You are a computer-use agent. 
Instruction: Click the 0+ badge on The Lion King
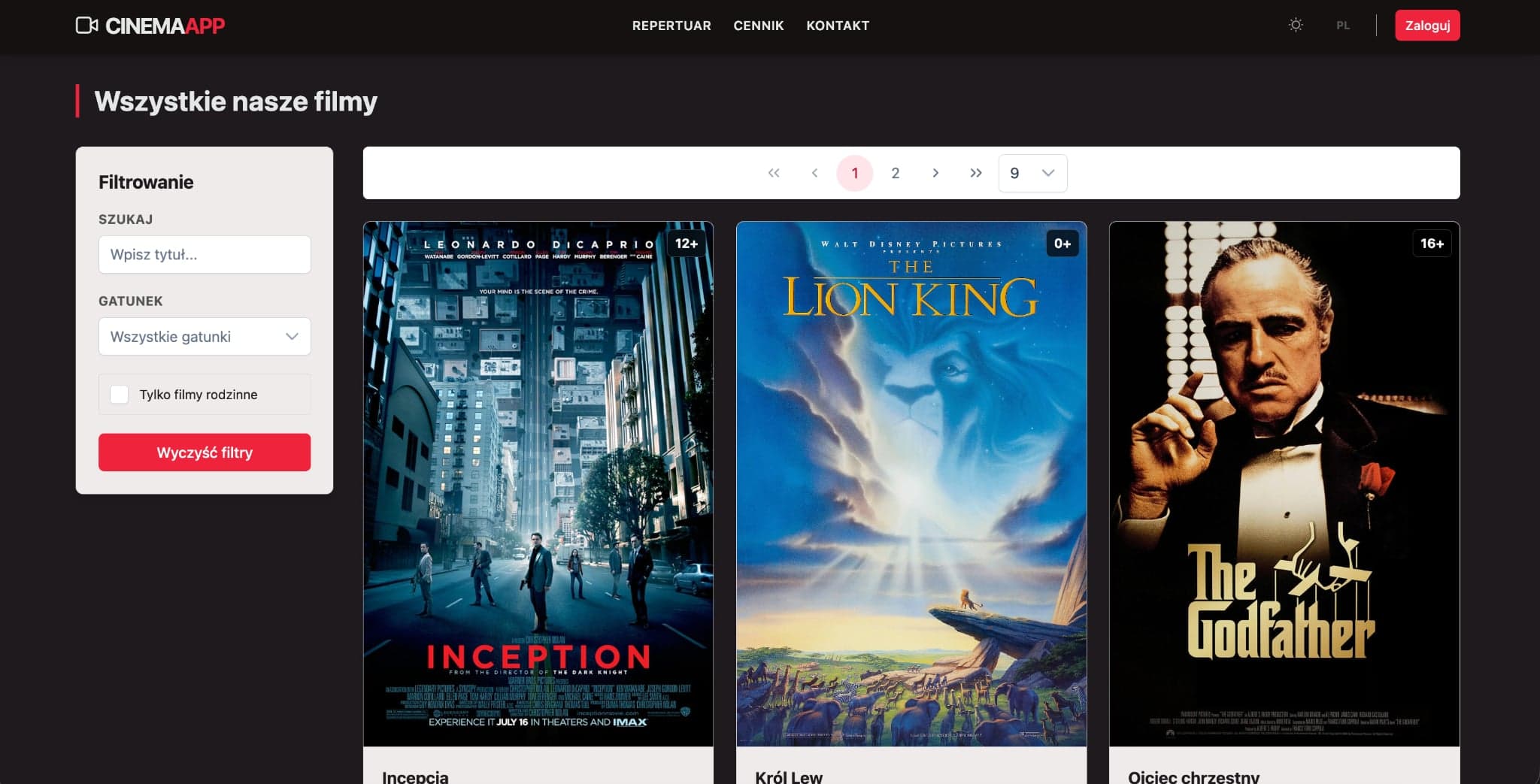(x=1062, y=244)
